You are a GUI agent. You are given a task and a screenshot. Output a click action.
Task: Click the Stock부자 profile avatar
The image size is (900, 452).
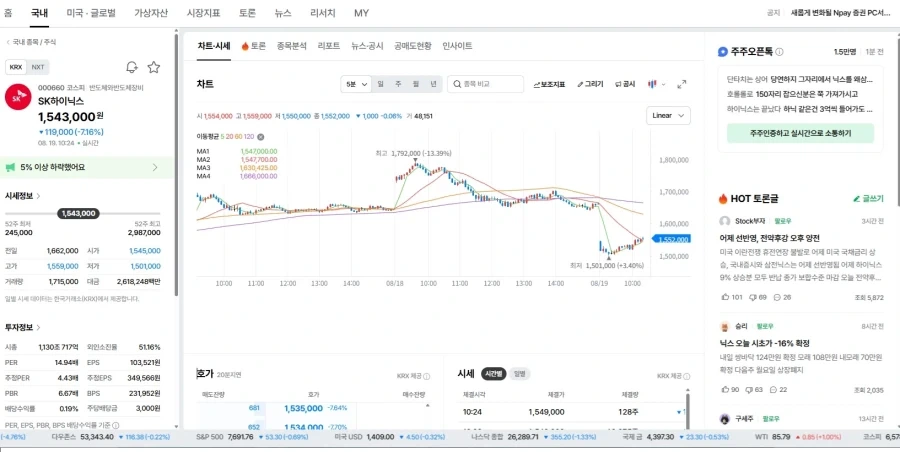[724, 221]
